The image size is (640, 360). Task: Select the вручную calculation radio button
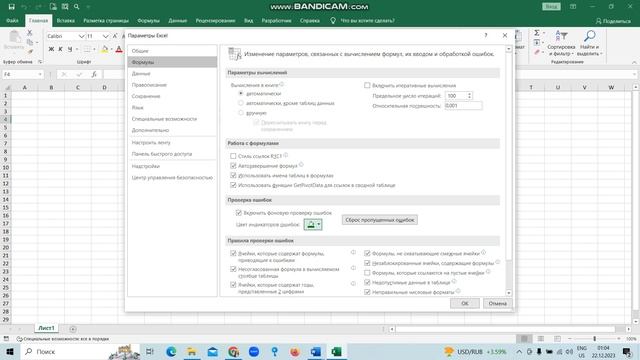click(x=241, y=113)
